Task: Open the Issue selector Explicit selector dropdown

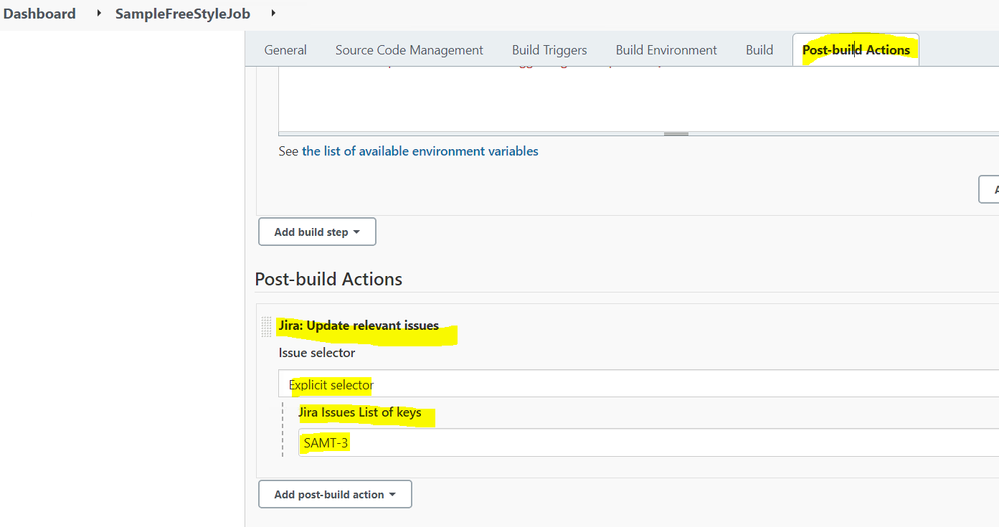Action: pos(638,384)
